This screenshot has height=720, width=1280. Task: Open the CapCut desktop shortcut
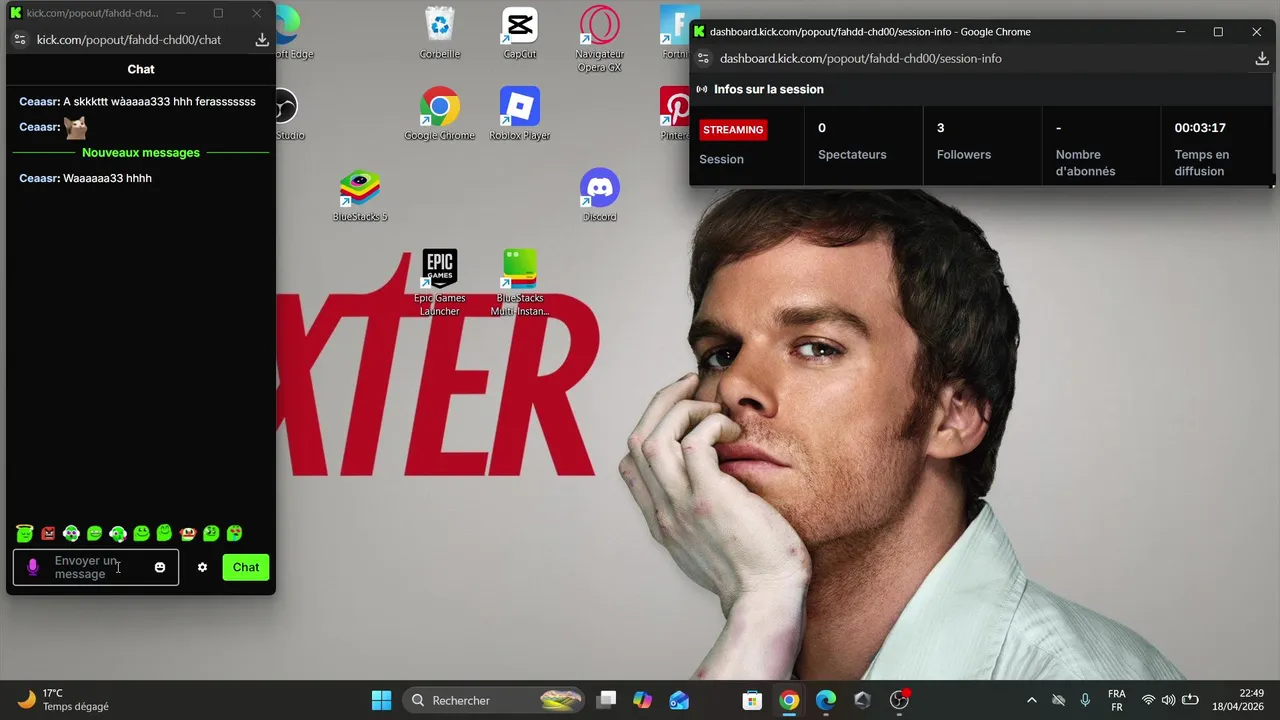[x=520, y=33]
